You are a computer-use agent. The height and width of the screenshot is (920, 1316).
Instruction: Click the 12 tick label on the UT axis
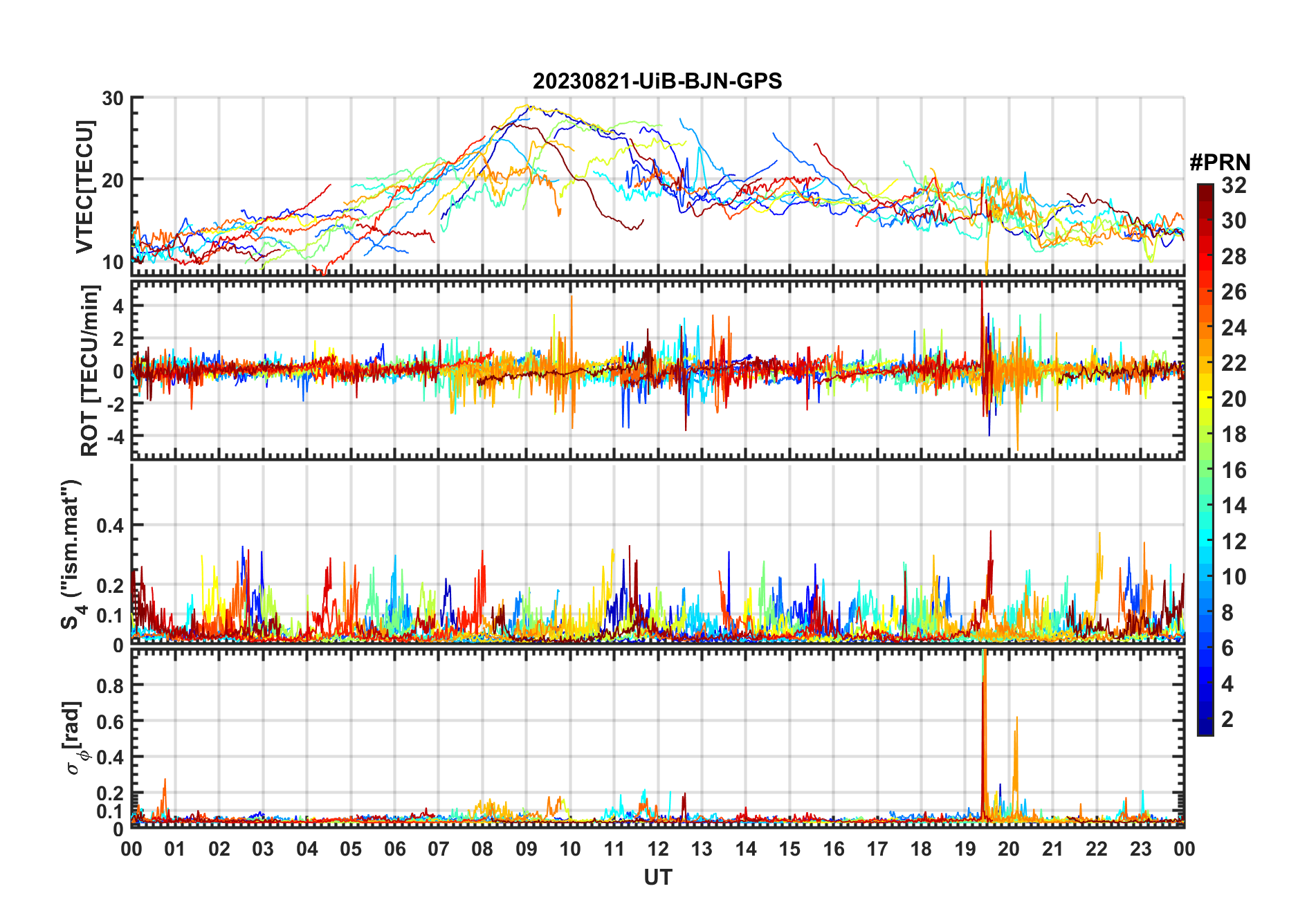(x=657, y=849)
